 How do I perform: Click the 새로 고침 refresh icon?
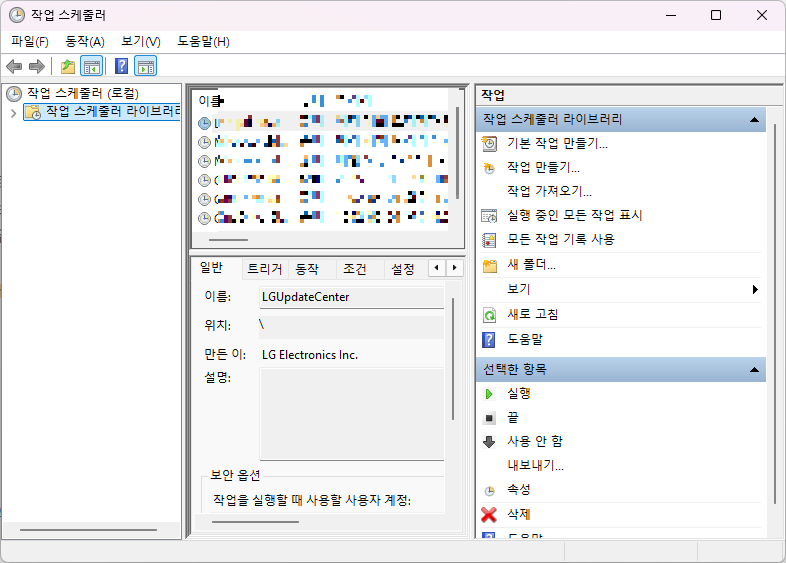(489, 315)
